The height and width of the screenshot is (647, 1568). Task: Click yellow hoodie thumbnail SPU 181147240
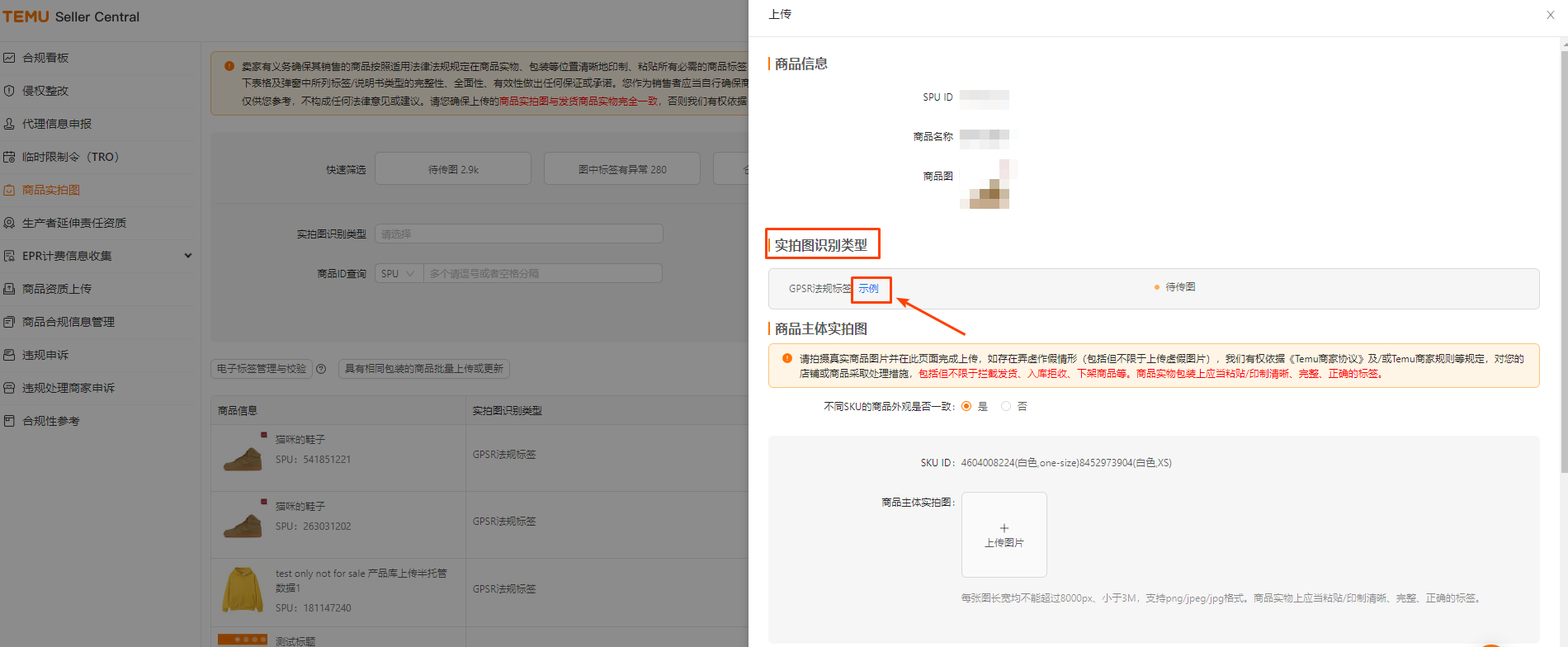243,589
